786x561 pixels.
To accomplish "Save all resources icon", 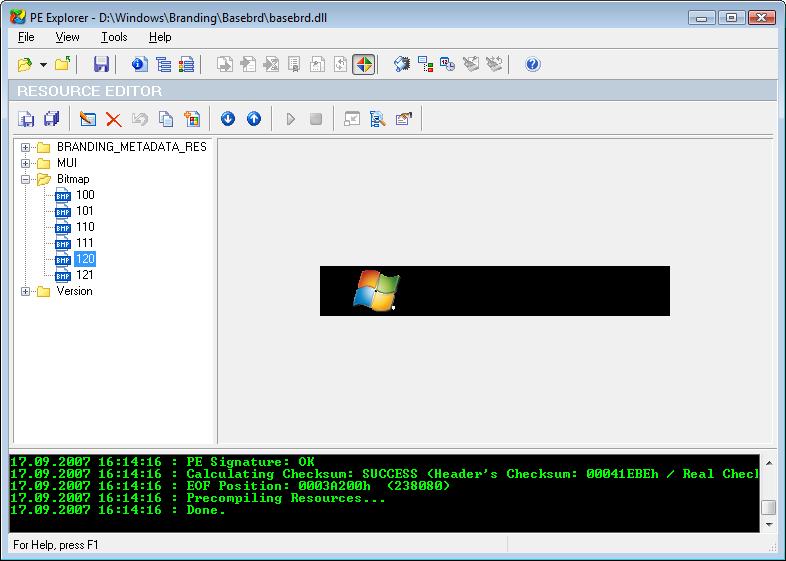I will point(52,119).
